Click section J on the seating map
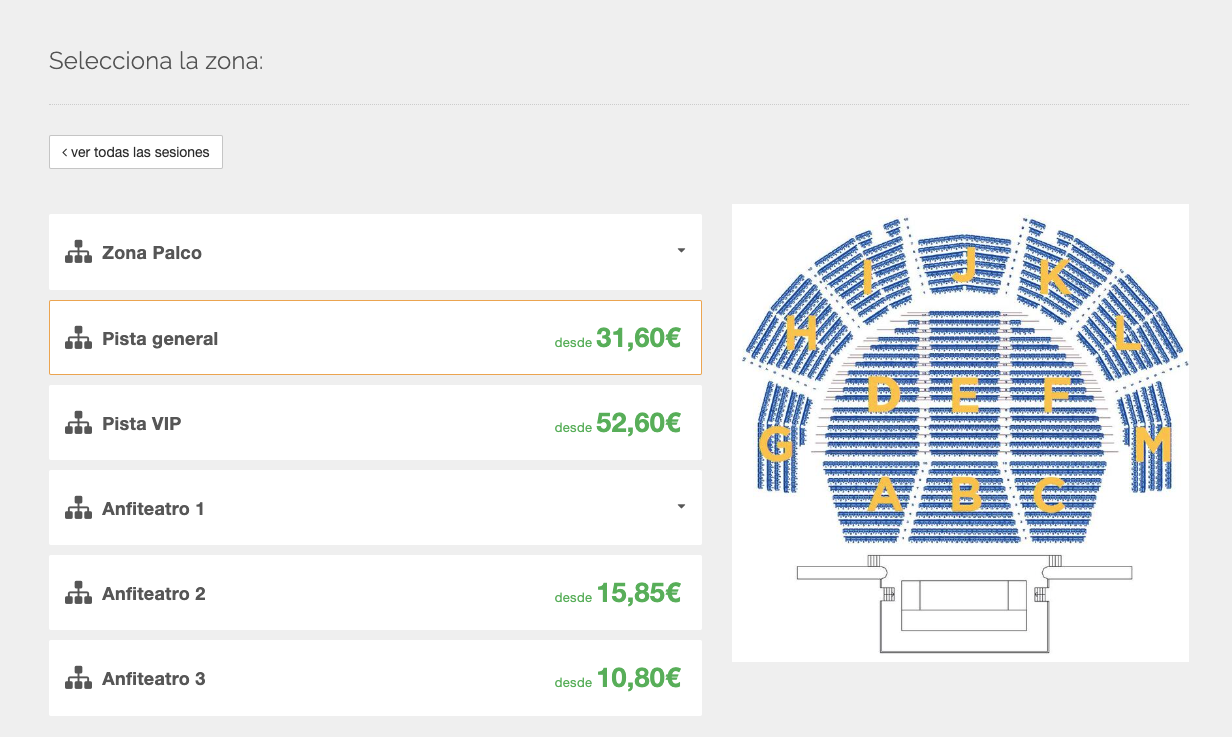 tap(964, 267)
